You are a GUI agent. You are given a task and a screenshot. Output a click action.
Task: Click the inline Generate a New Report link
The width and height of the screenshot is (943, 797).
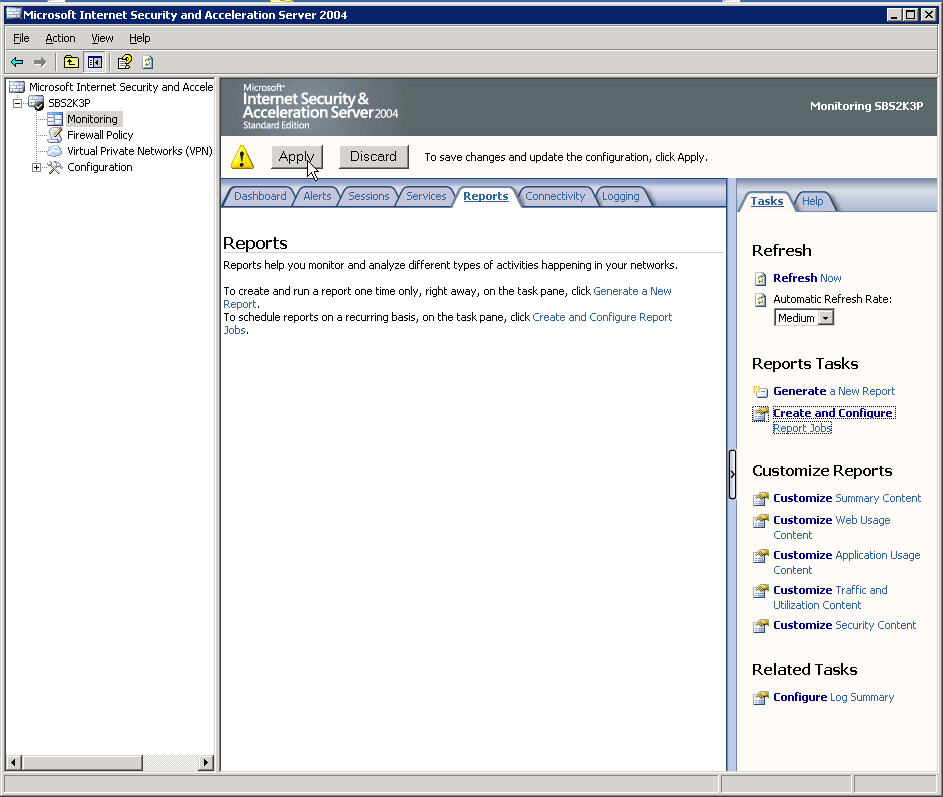point(632,291)
